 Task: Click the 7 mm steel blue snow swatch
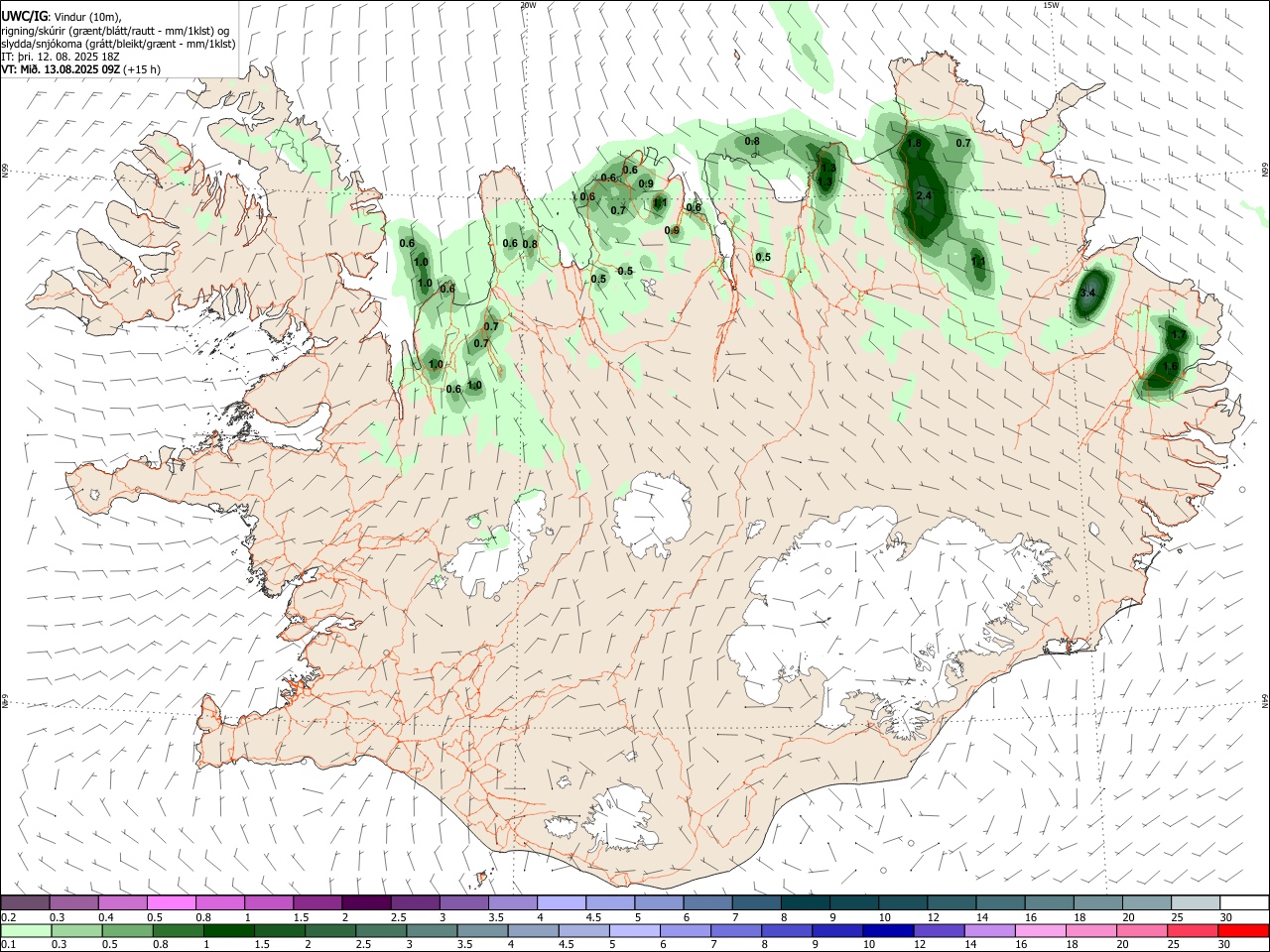click(757, 903)
